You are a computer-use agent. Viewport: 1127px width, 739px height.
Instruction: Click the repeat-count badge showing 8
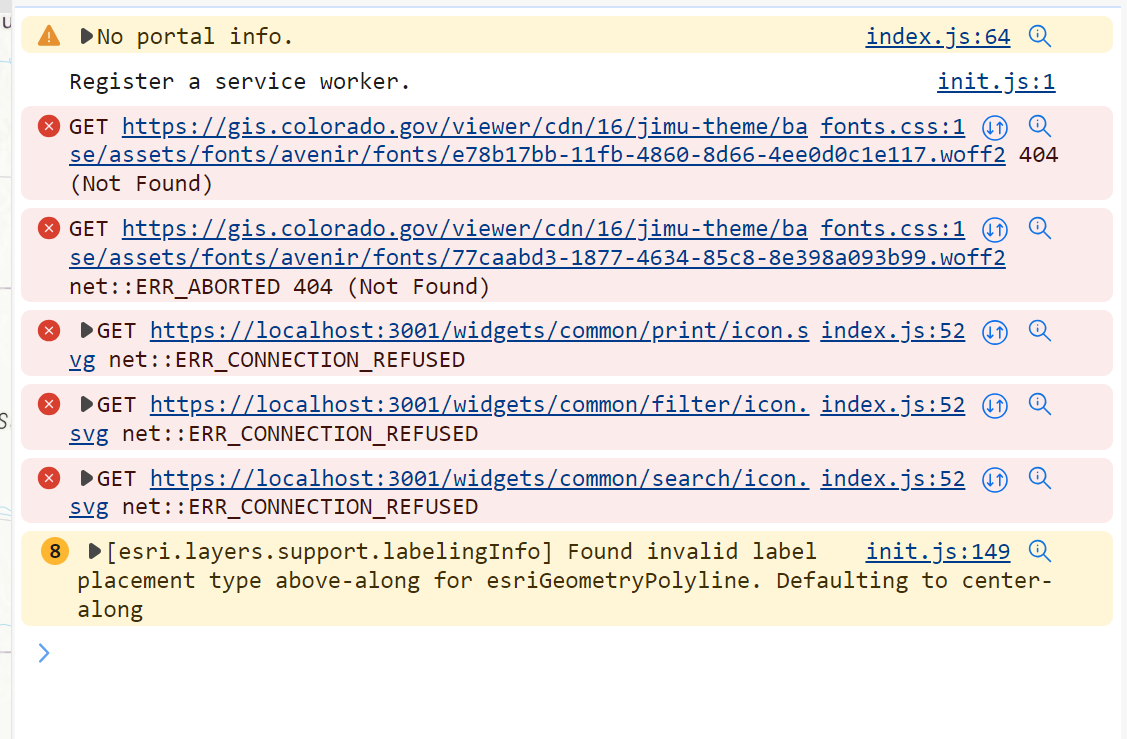point(55,551)
